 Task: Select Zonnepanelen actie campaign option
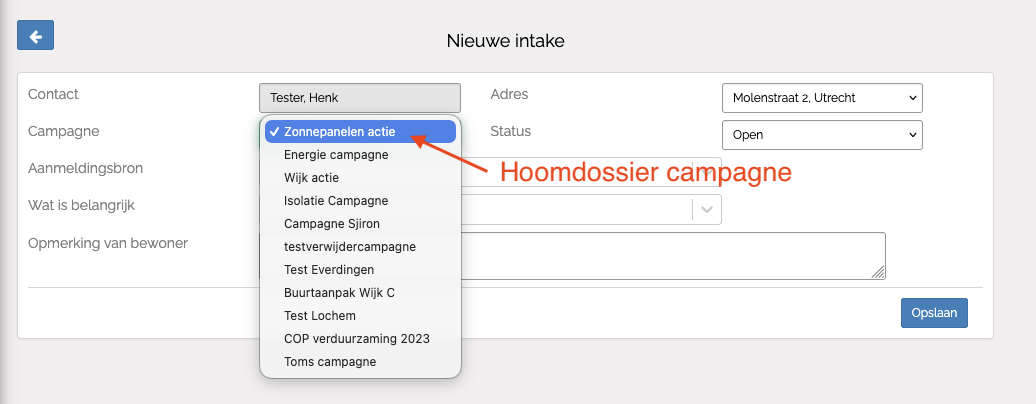(x=340, y=131)
